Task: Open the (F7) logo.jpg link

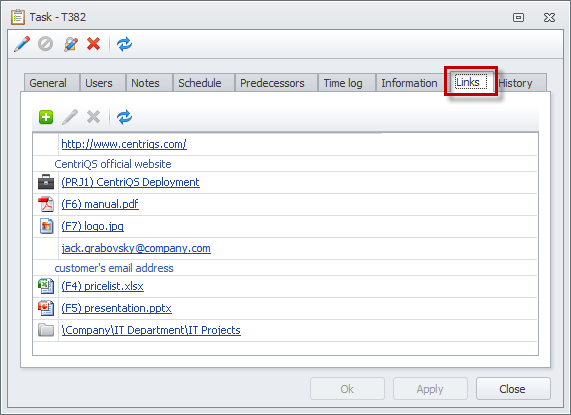Action: (x=92, y=226)
